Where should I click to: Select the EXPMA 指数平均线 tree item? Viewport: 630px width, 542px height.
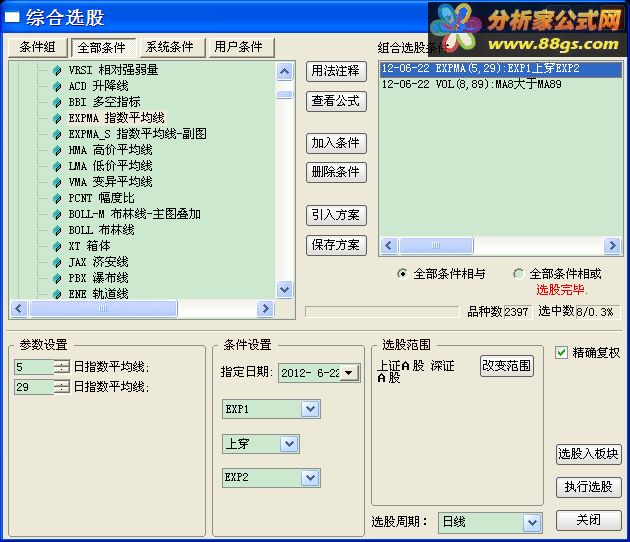[117, 118]
